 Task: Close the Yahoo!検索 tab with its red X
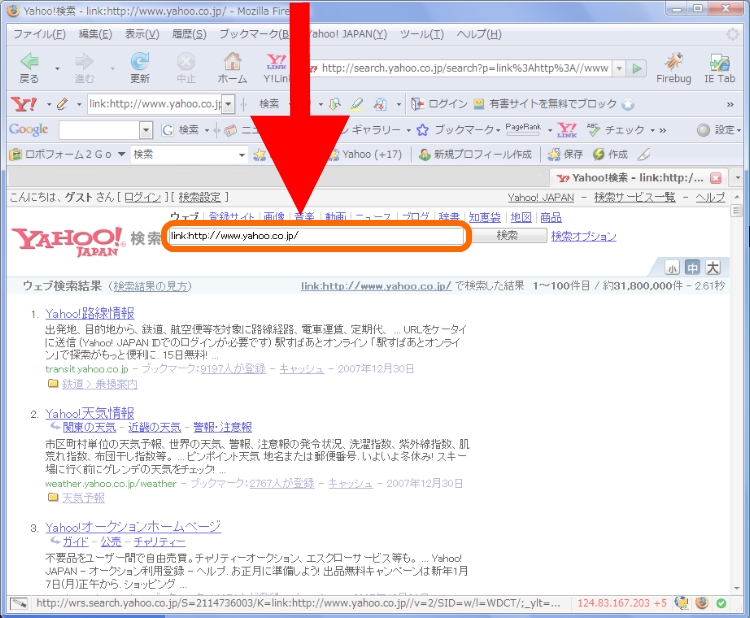(x=716, y=178)
